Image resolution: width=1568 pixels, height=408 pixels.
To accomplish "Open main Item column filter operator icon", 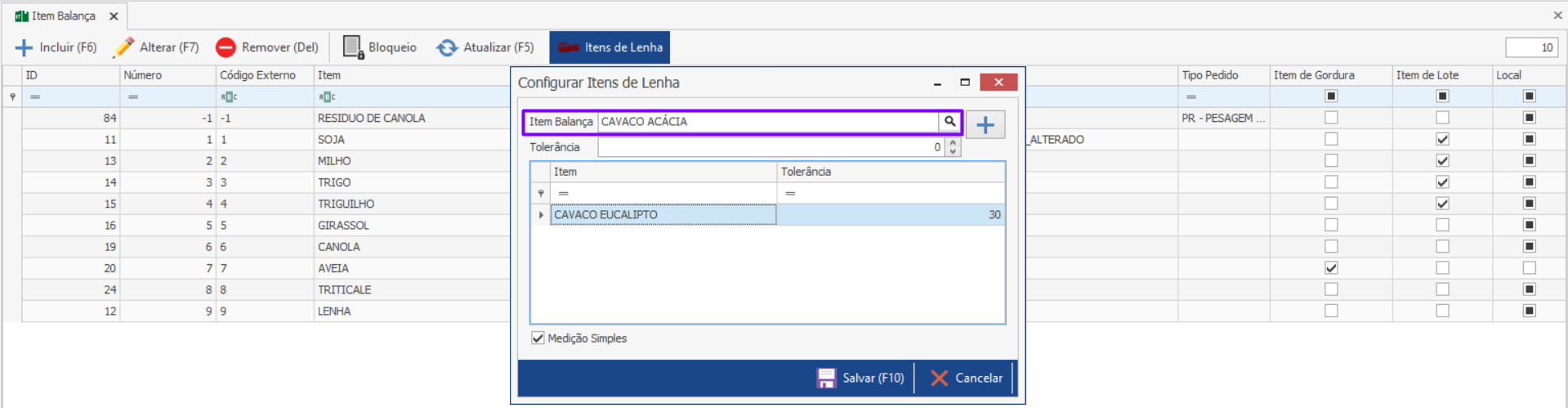I will pyautogui.click(x=328, y=96).
